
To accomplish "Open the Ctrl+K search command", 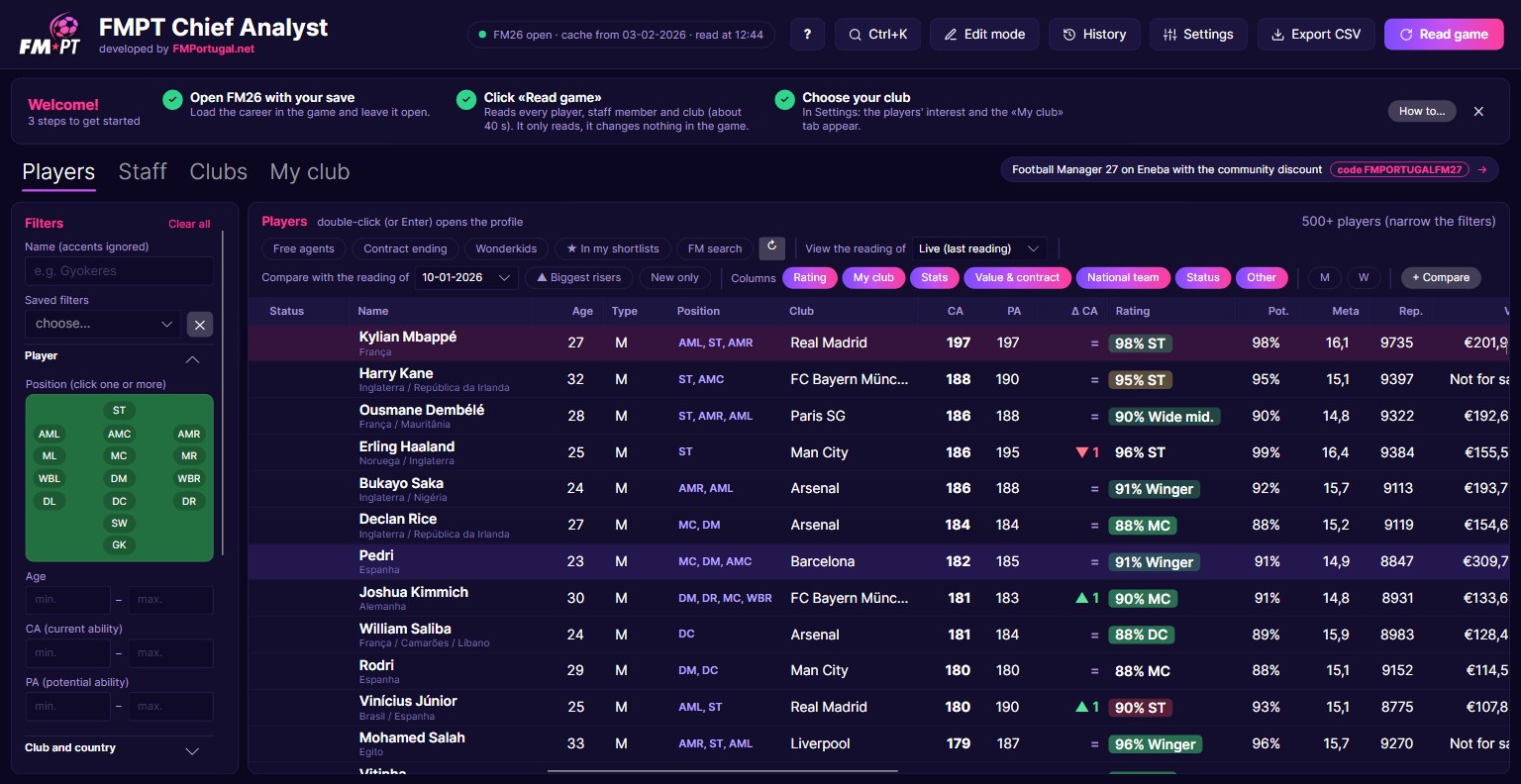I will coord(877,35).
